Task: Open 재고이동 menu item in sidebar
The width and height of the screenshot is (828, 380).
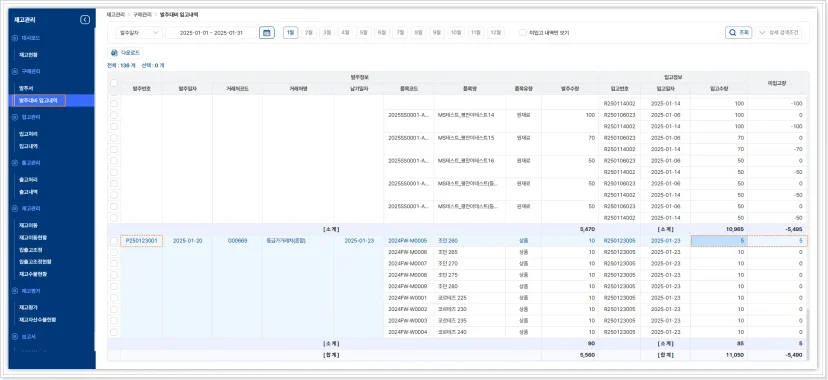Action: (x=28, y=225)
